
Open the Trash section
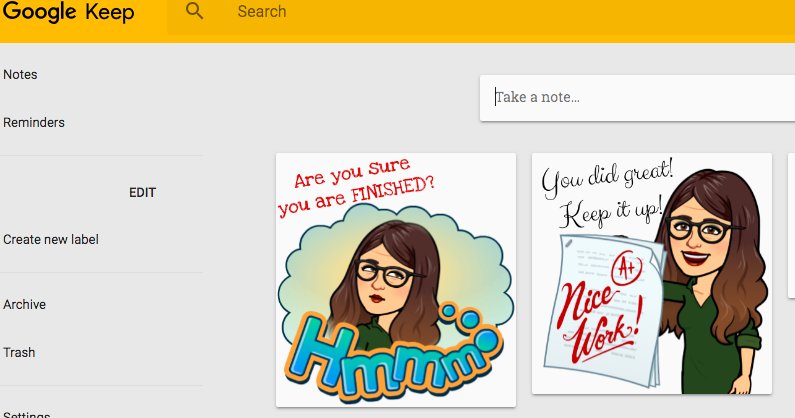pyautogui.click(x=19, y=353)
